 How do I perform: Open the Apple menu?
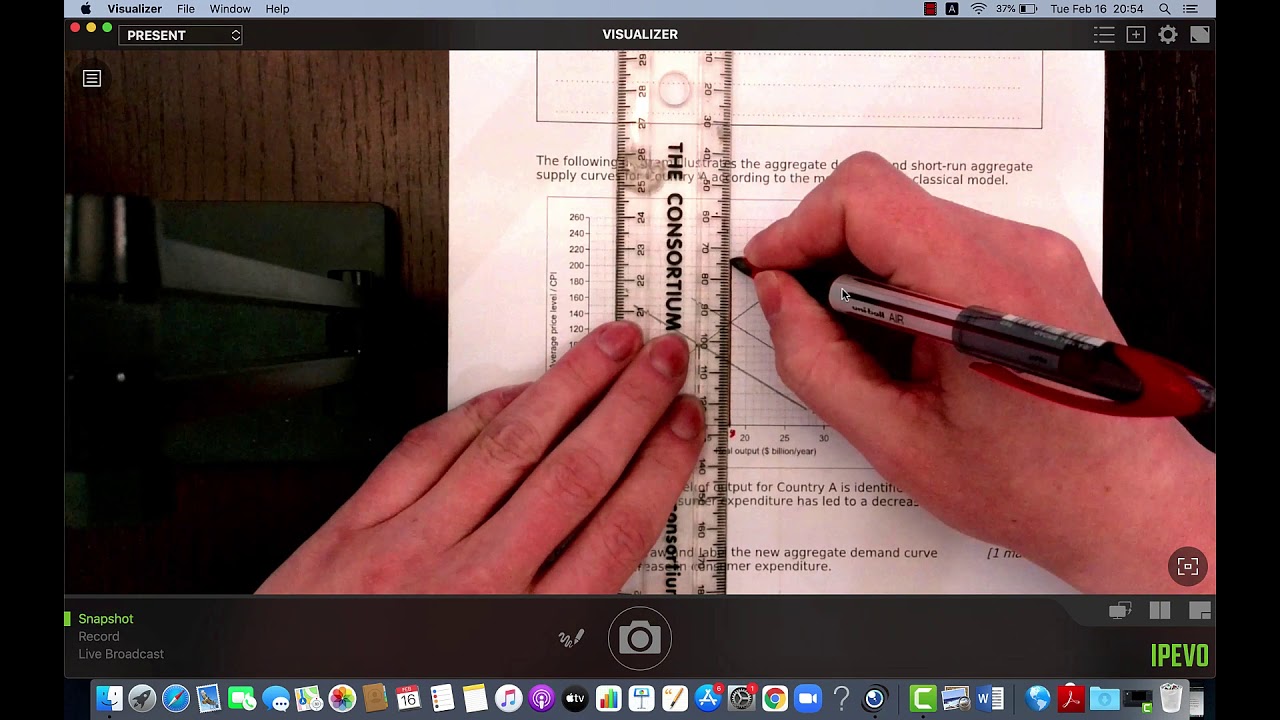[86, 9]
